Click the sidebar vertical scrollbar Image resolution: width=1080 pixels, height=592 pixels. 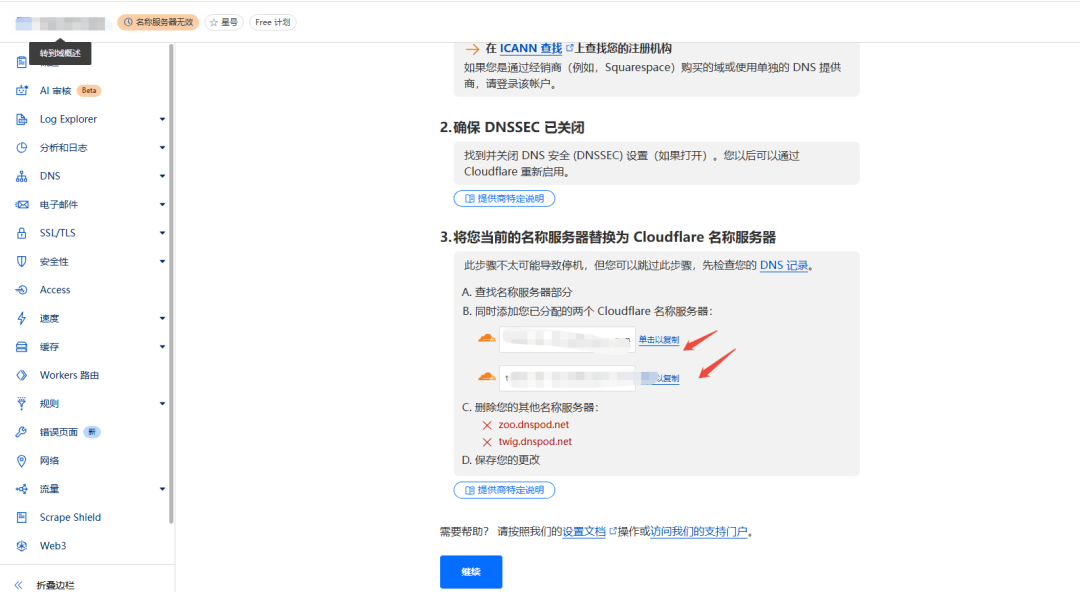[171, 283]
